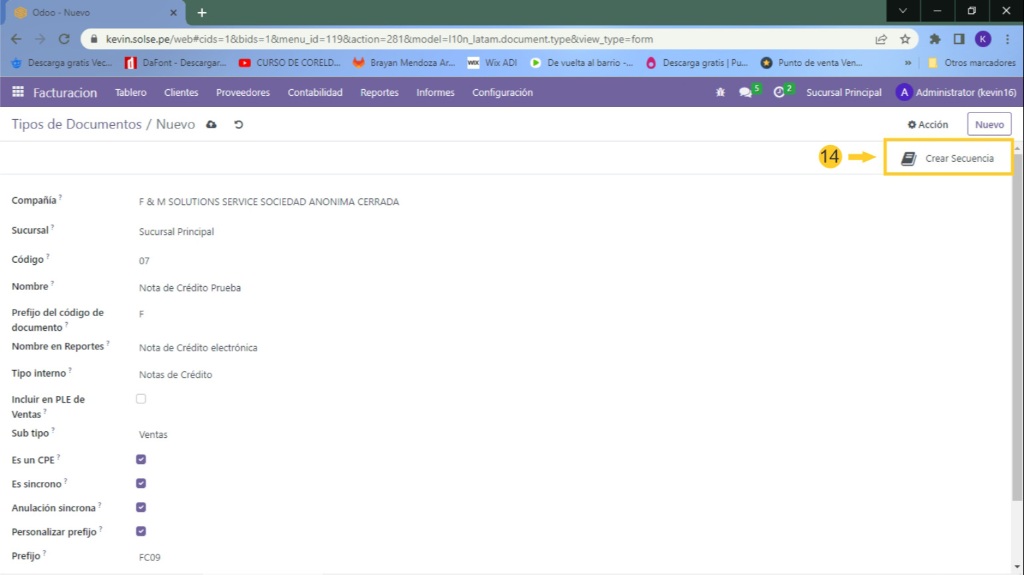Screen dimensions: 1024x575
Task: Open the Odoo apps grid menu
Action: [x=18, y=93]
